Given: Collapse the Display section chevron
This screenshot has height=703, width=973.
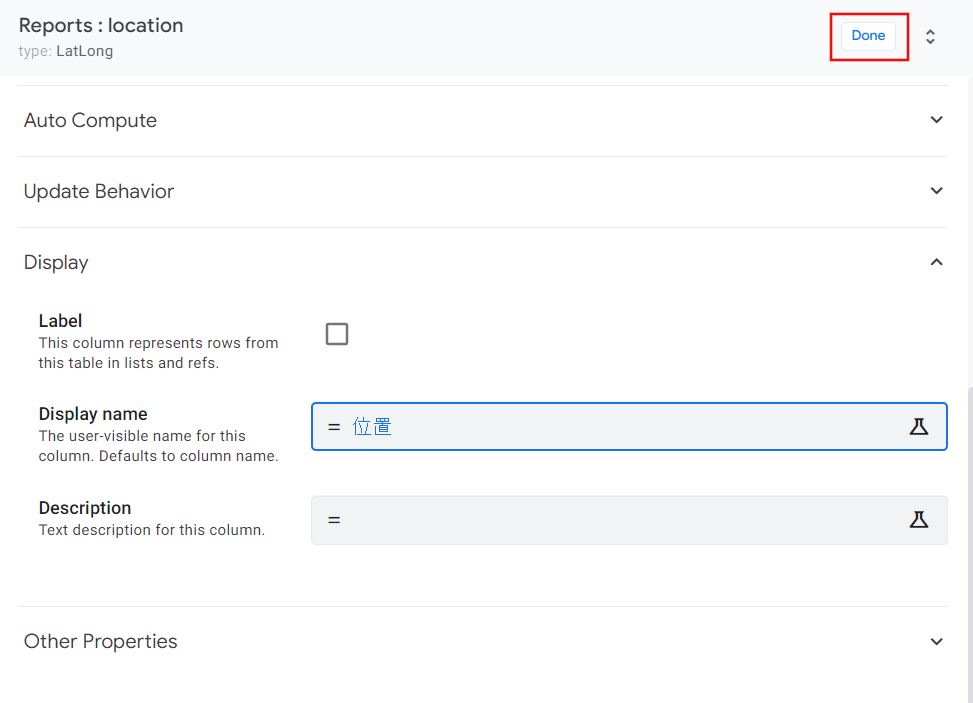Looking at the screenshot, I should pyautogui.click(x=937, y=261).
